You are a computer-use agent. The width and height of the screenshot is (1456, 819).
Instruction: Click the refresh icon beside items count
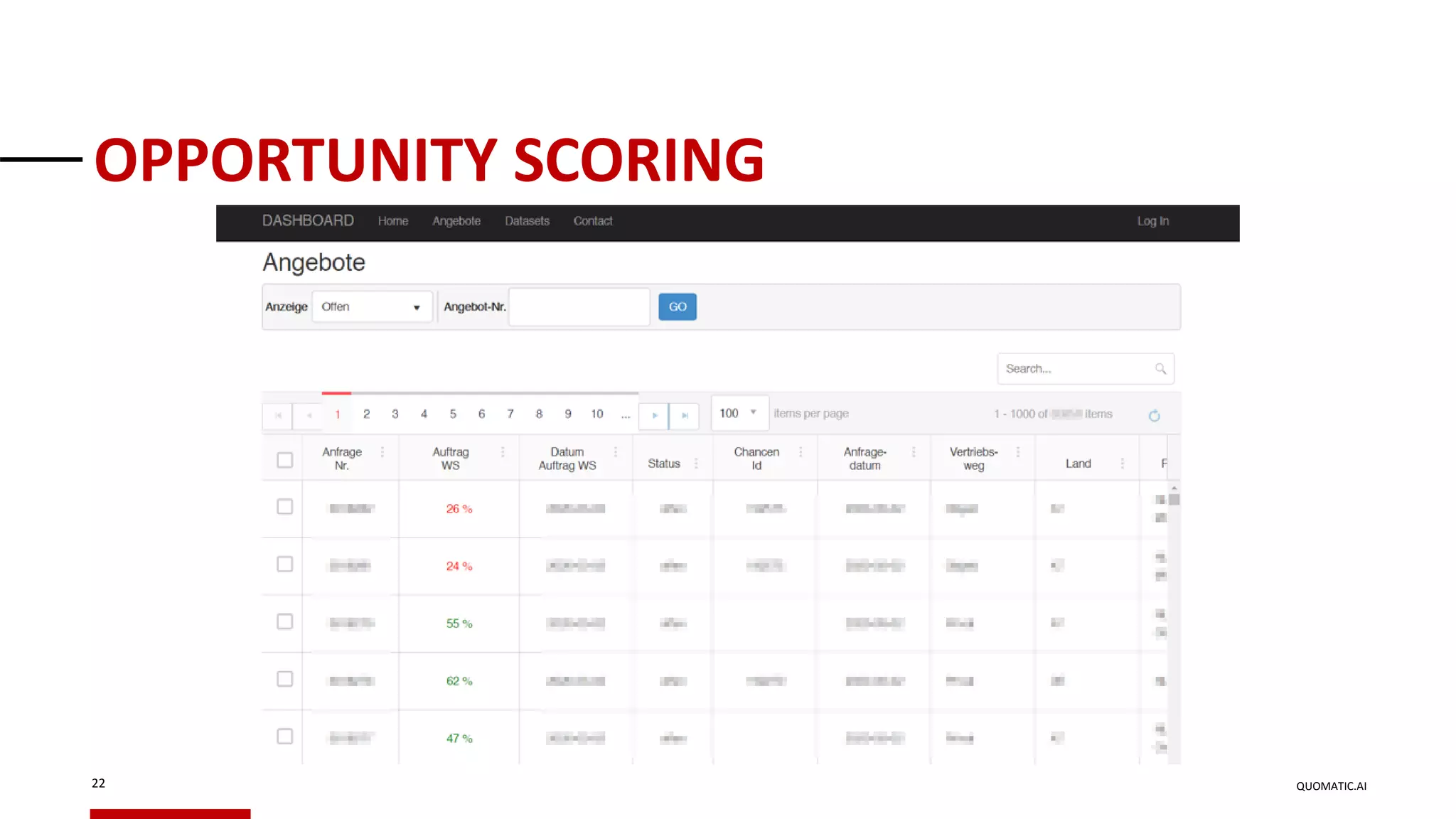point(1154,416)
